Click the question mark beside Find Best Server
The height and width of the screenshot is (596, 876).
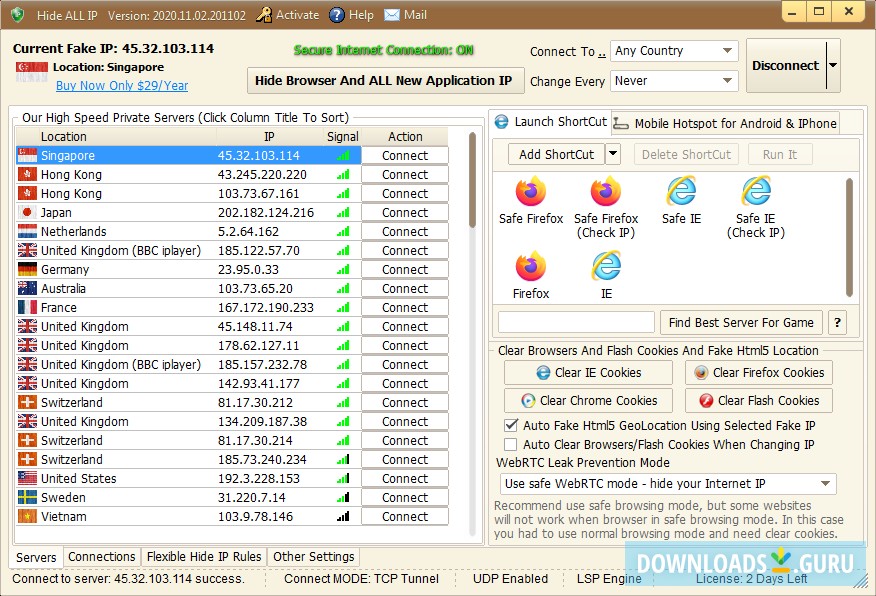click(x=837, y=322)
